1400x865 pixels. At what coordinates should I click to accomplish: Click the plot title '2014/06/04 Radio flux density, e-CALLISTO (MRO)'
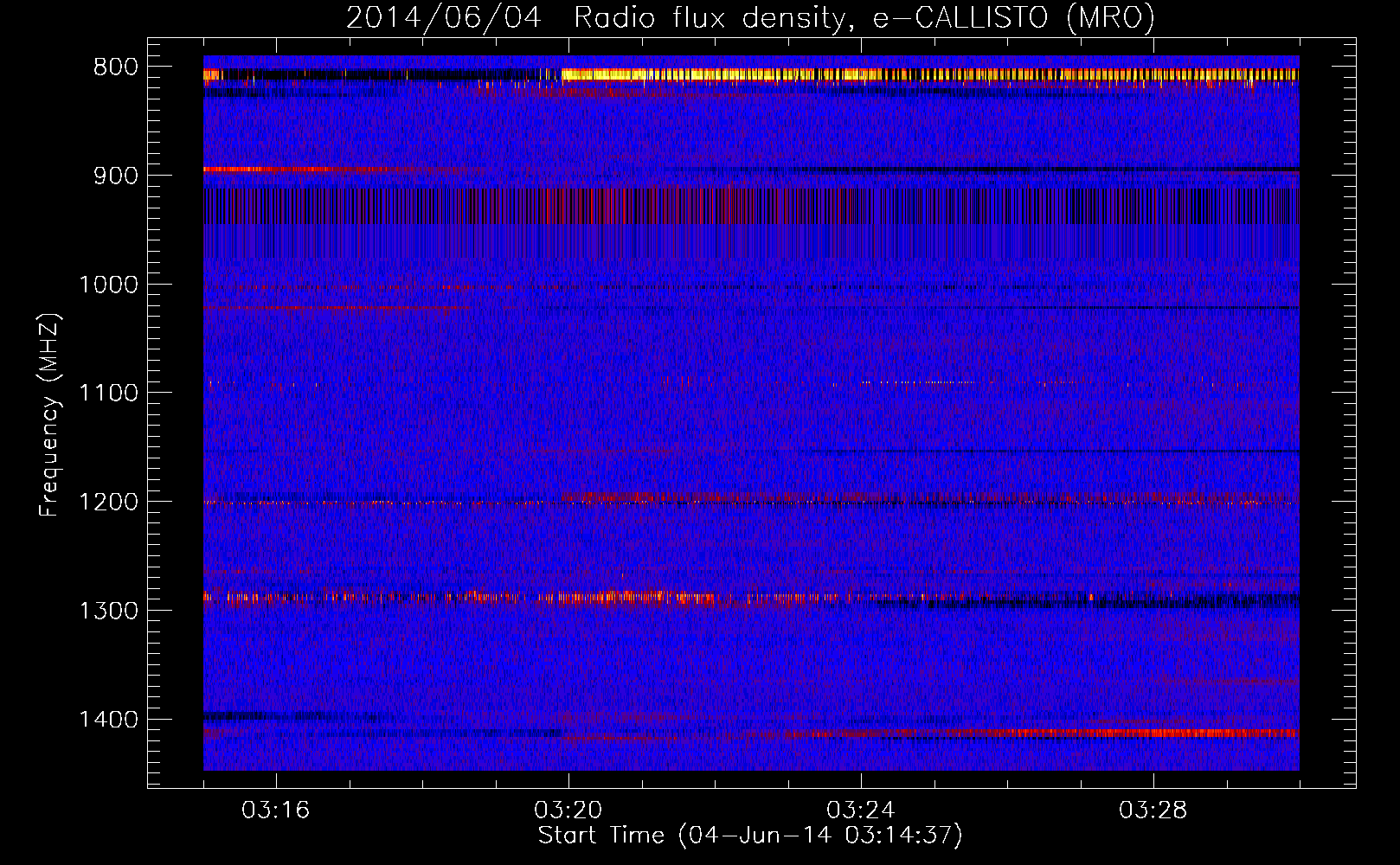point(750,17)
